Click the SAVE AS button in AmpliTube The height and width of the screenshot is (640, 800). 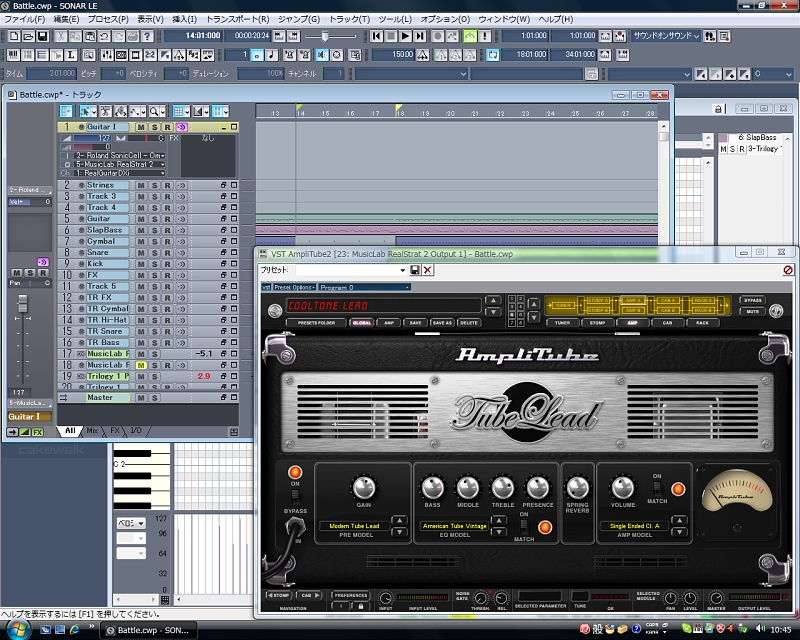tap(442, 323)
